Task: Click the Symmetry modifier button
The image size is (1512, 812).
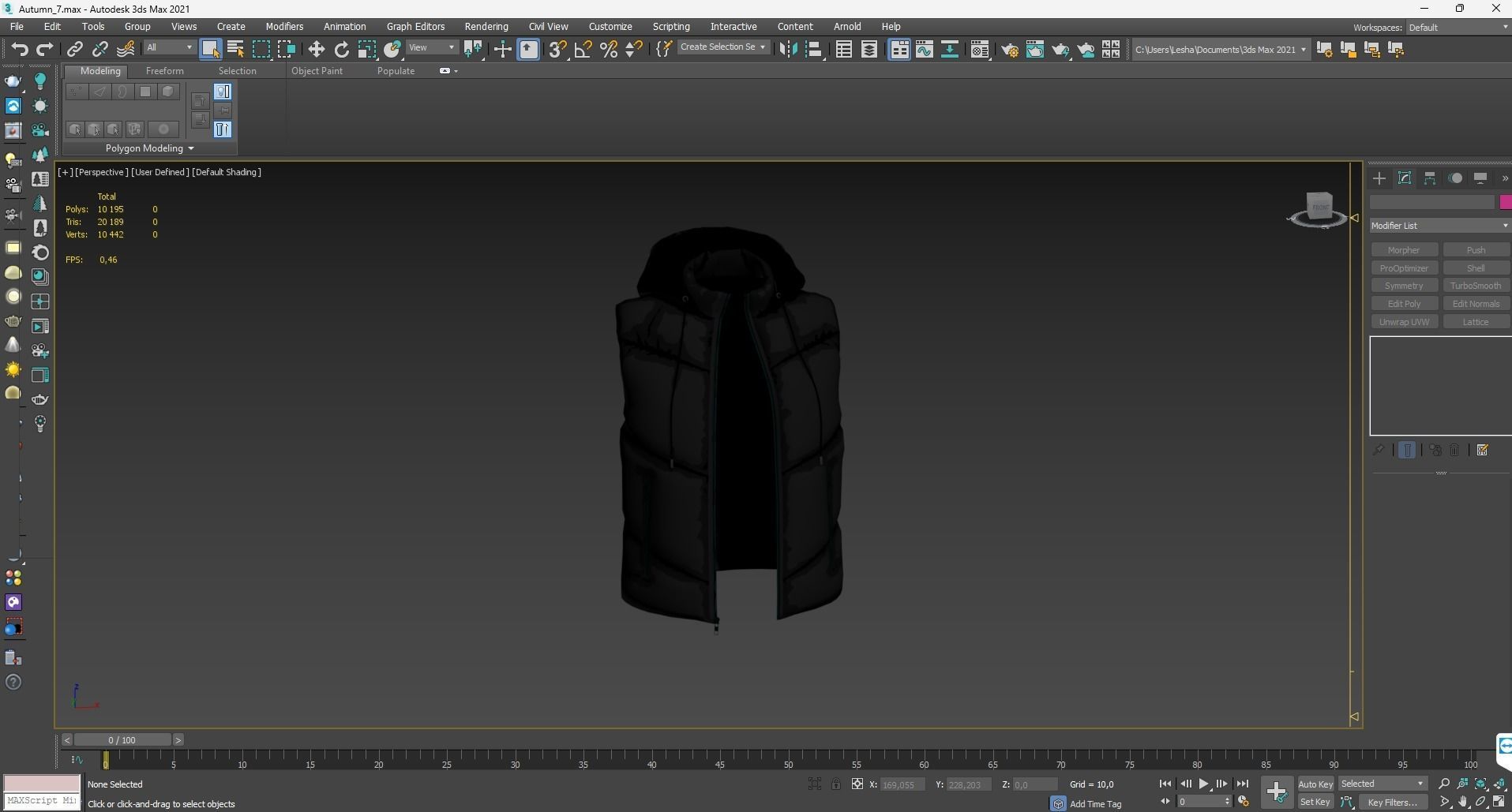Action: tap(1404, 286)
